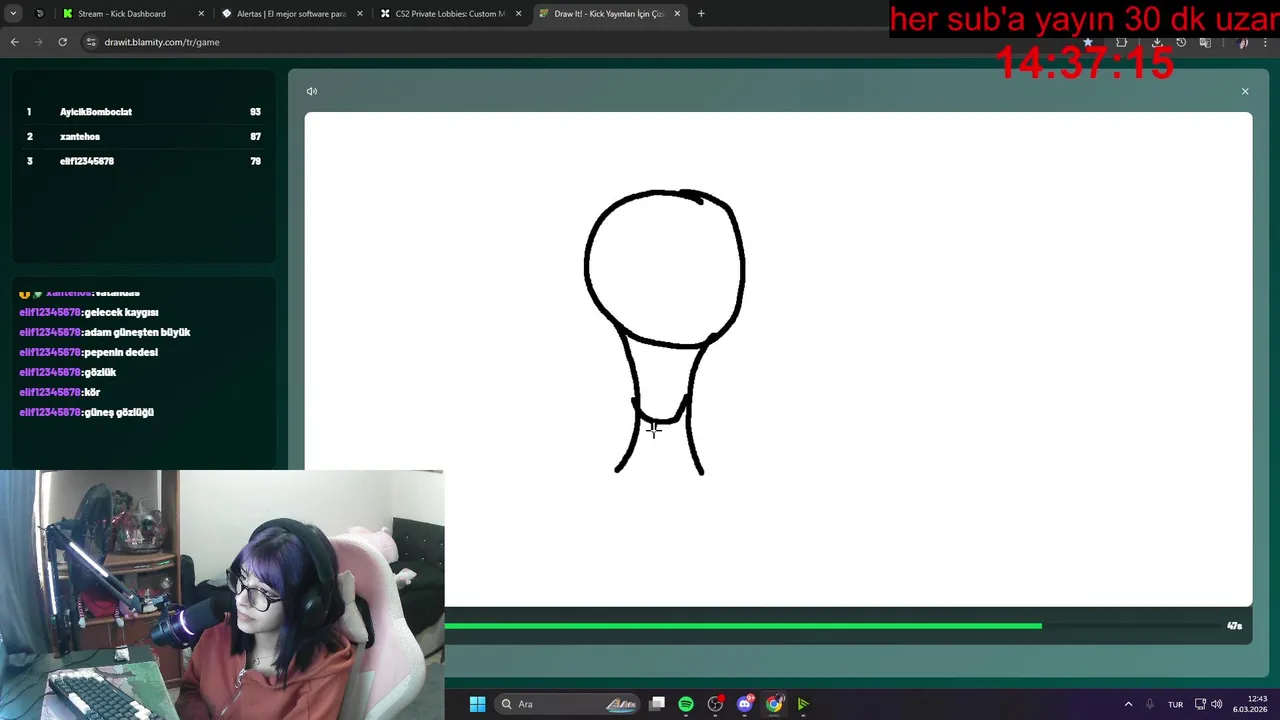Open volume control in the tray
1280x720 pixels.
(1216, 704)
